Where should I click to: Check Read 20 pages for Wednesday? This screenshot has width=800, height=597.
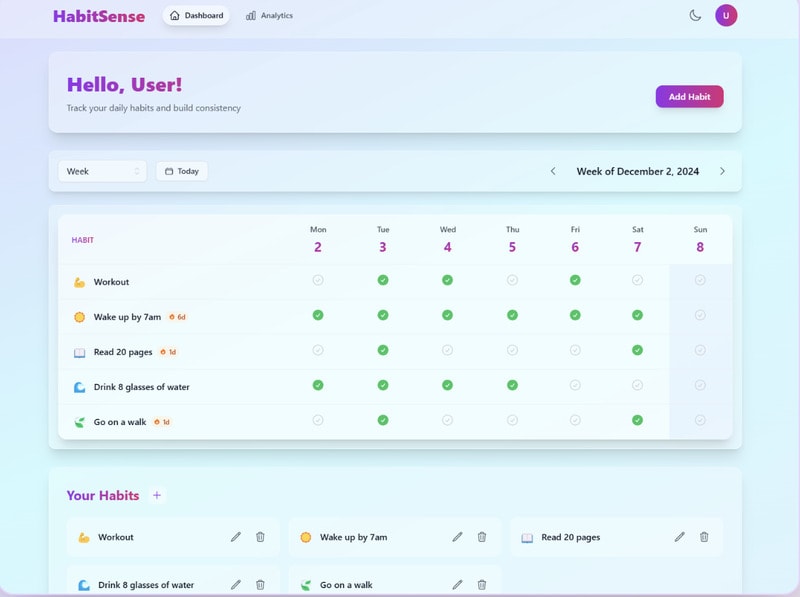pos(447,350)
